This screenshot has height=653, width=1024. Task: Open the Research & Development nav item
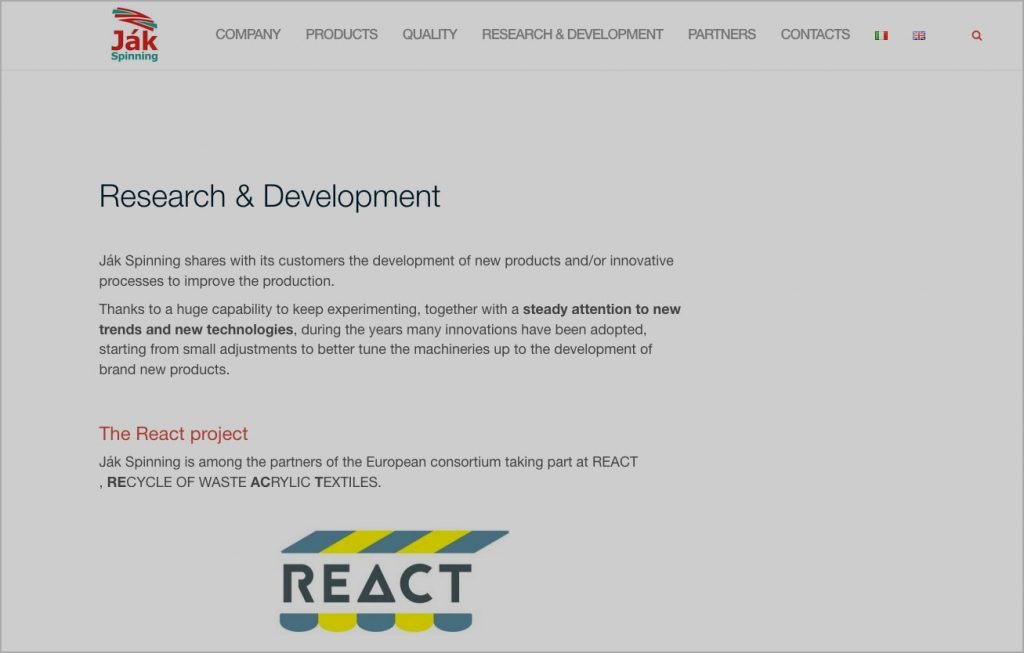point(572,35)
